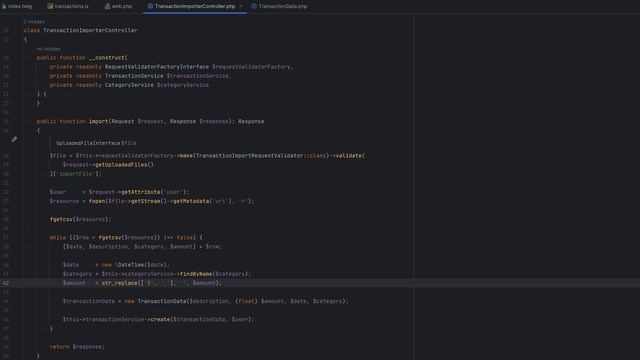The height and width of the screenshot is (360, 640).
Task: Click the $categoryService constructor parameter
Action: coord(183,85)
